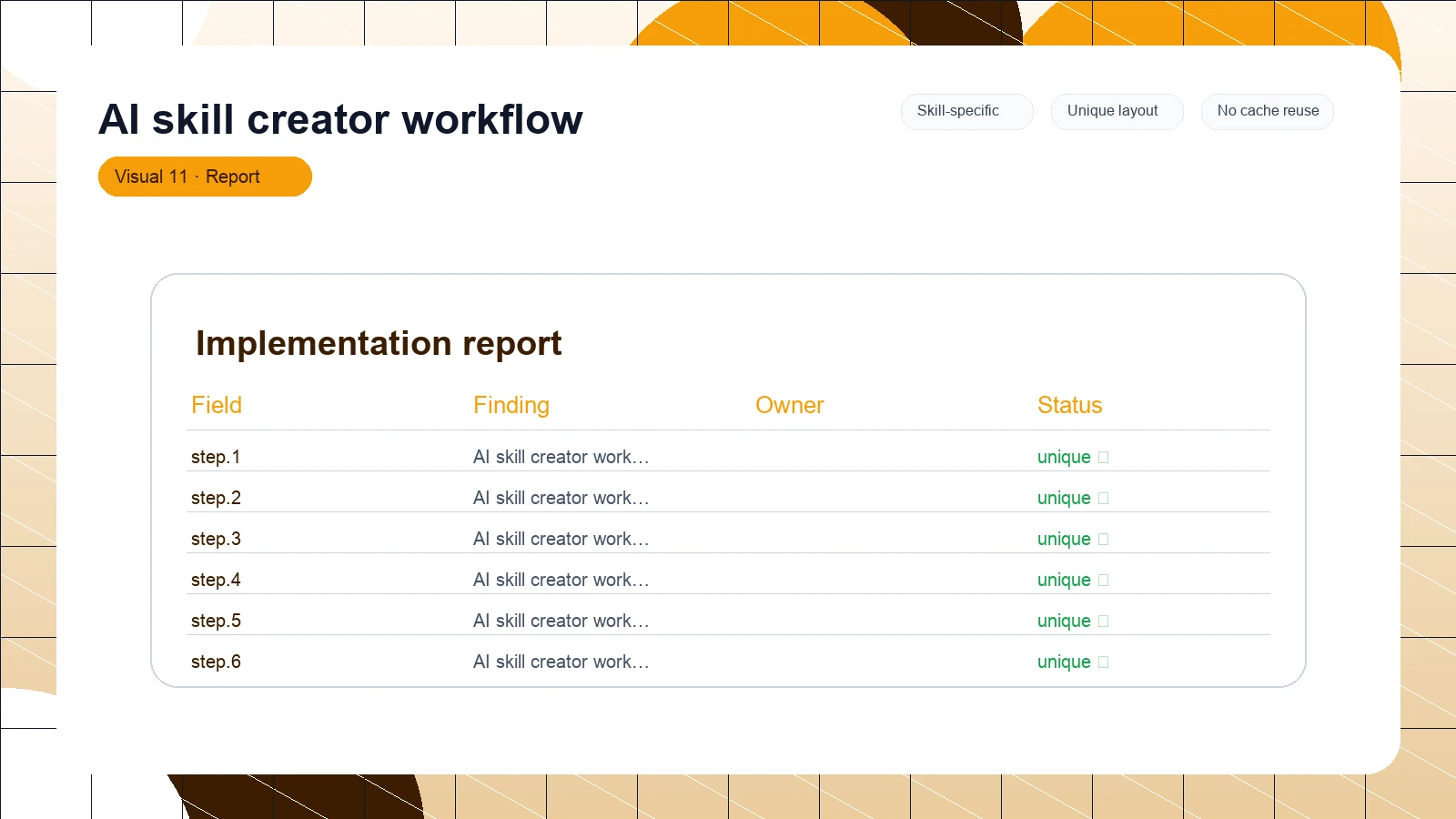Select the step.3 field cell
The width and height of the screenshot is (1456, 819).
[x=216, y=539]
